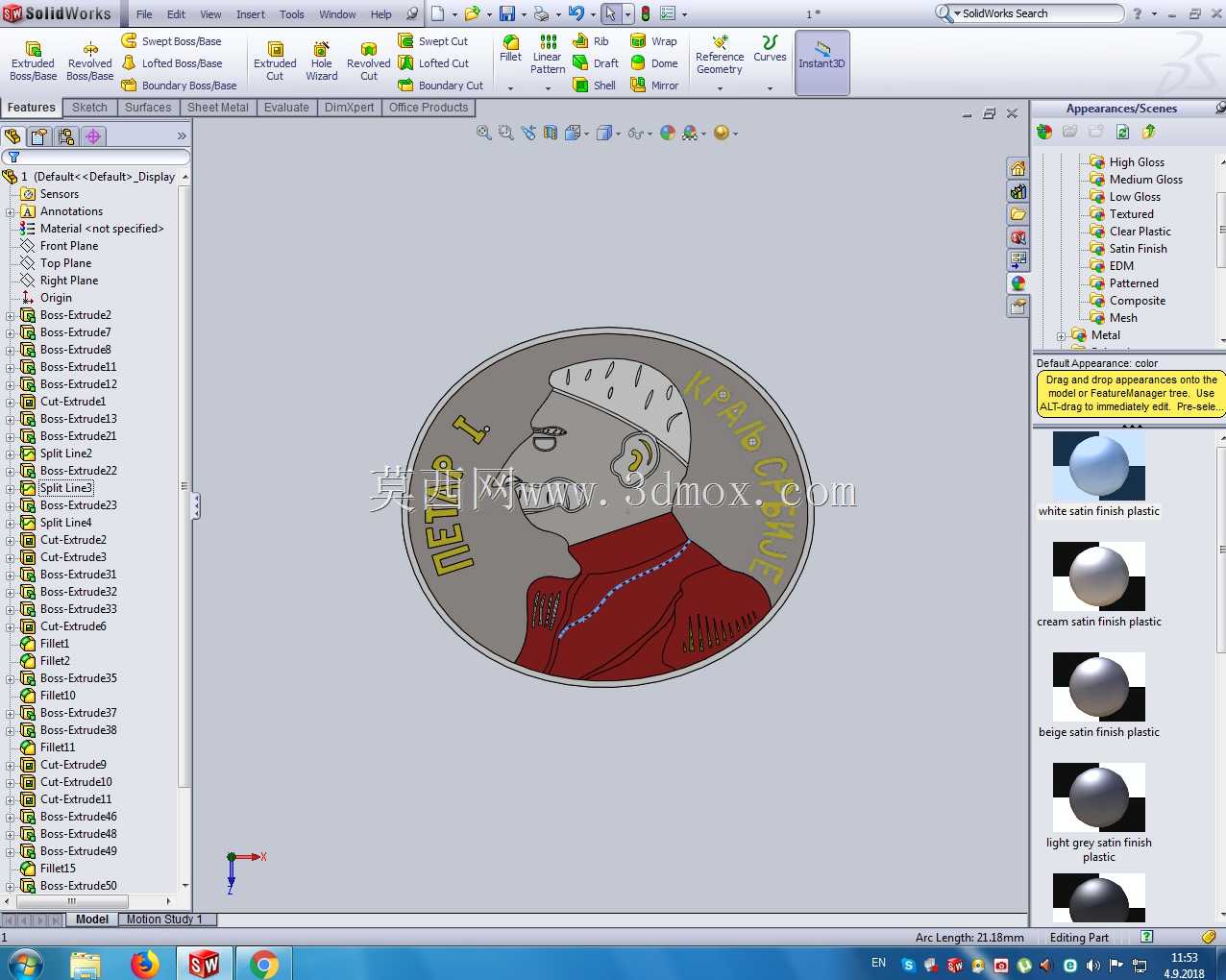This screenshot has height=980, width=1226.
Task: Expand the Boss-Extrude2 feature node
Action: pyautogui.click(x=11, y=315)
